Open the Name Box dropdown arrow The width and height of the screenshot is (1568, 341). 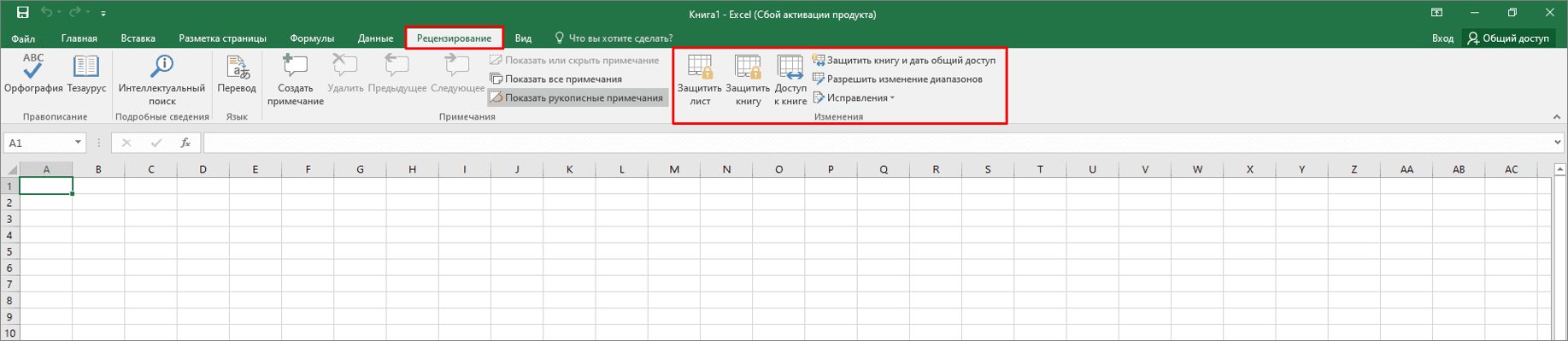[78, 143]
